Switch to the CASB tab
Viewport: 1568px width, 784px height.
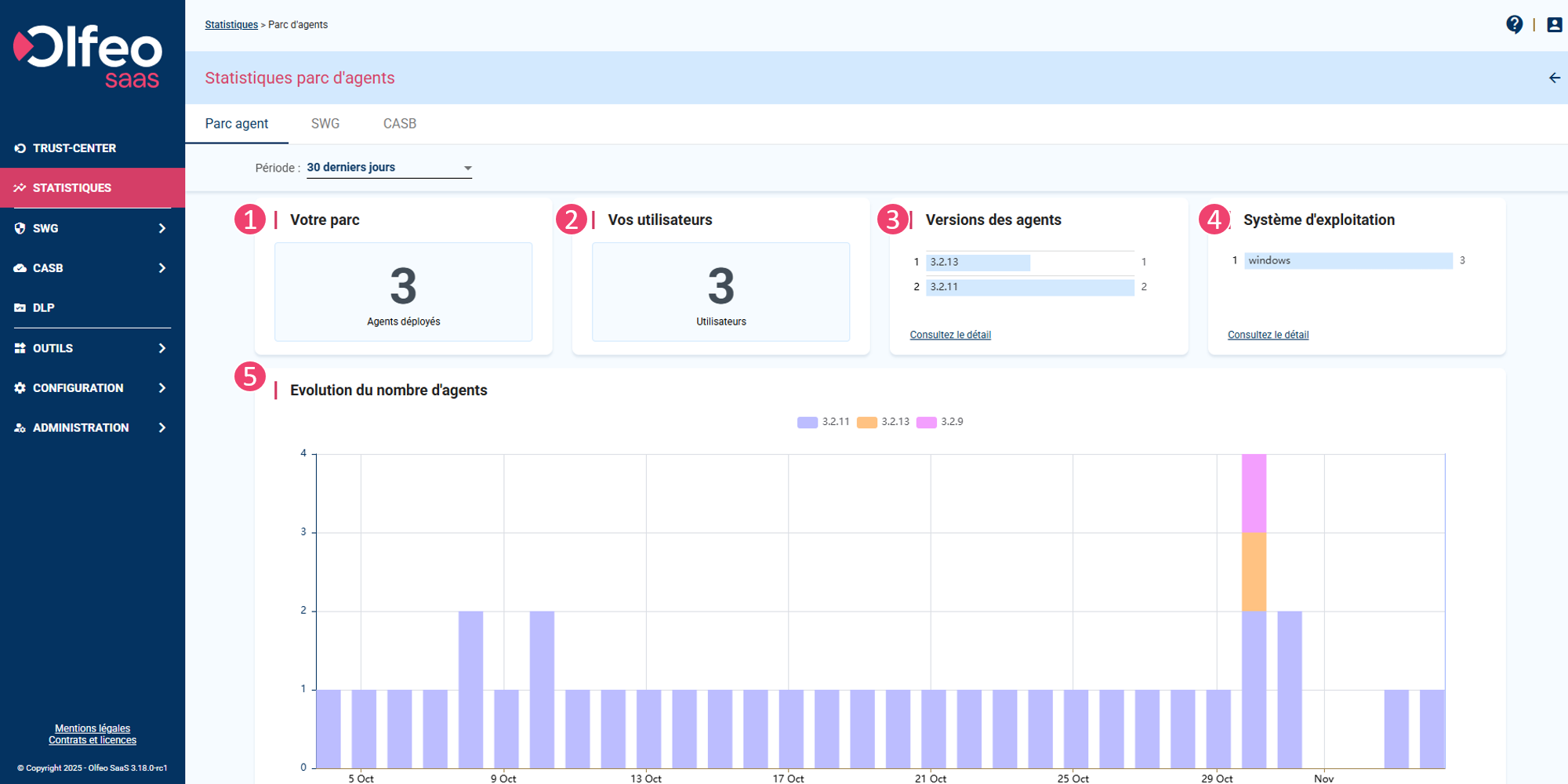(400, 124)
